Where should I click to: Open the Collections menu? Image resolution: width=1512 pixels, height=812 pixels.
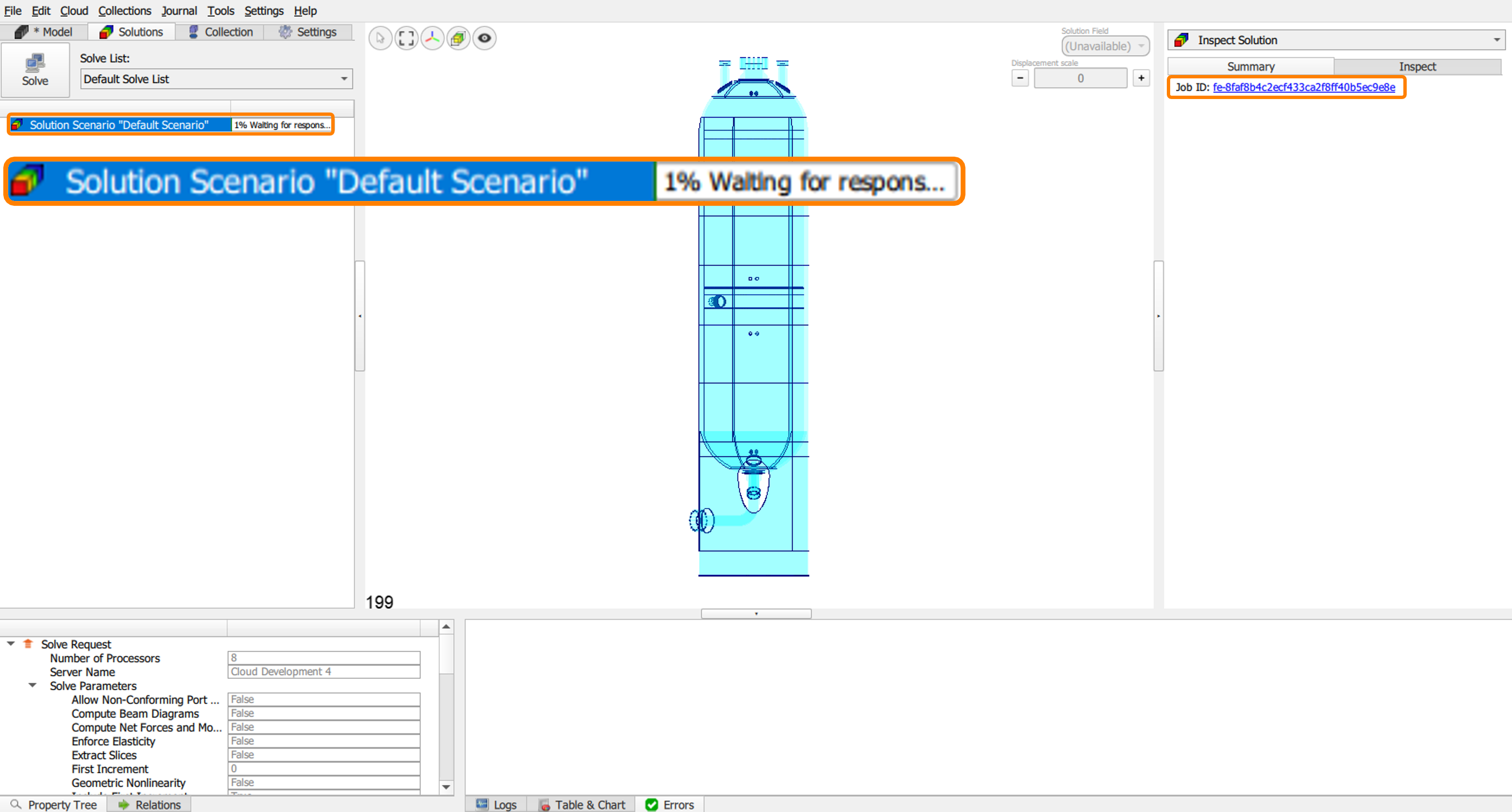tap(125, 11)
